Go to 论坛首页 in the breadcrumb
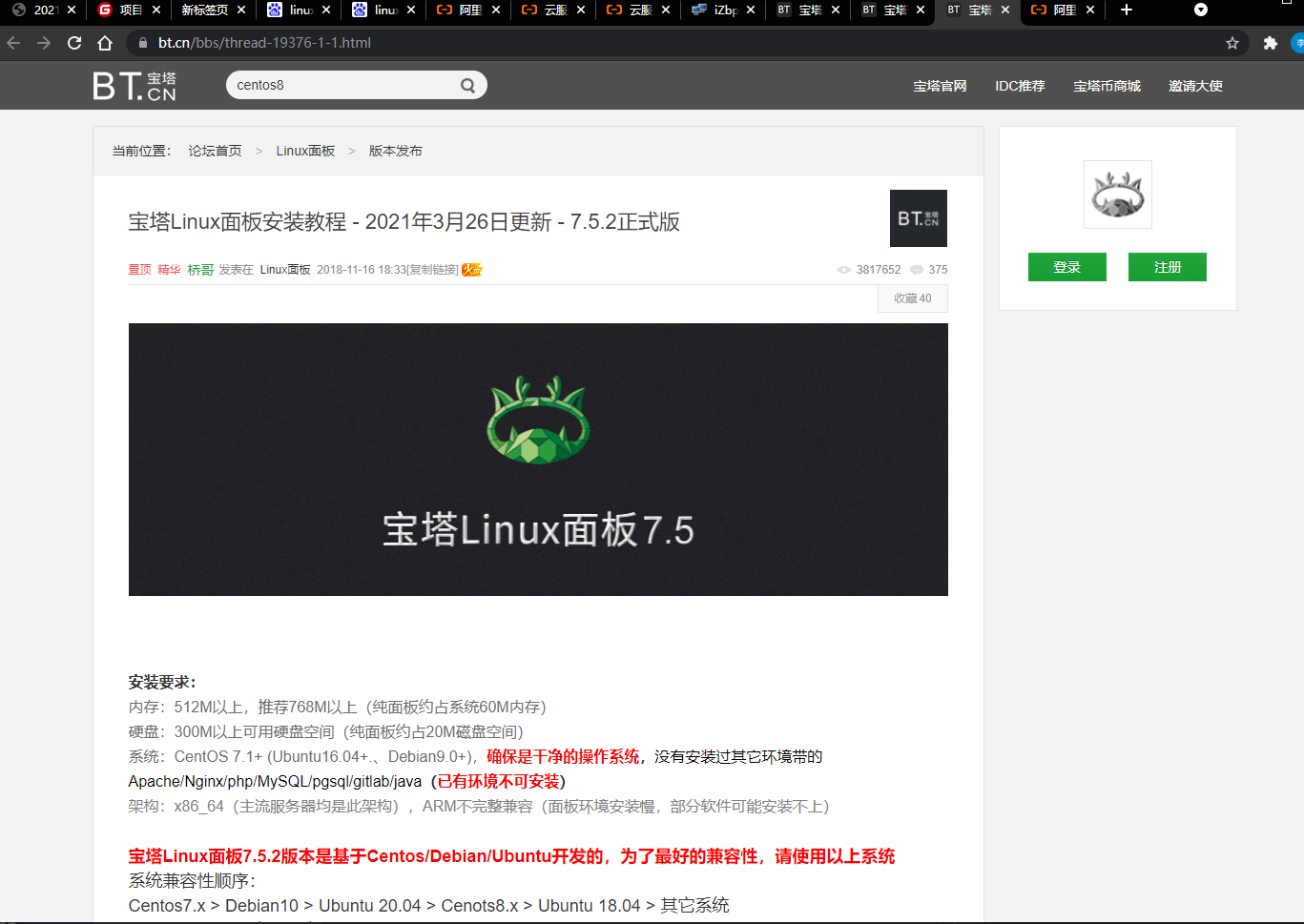Image resolution: width=1304 pixels, height=924 pixels. coord(215,151)
